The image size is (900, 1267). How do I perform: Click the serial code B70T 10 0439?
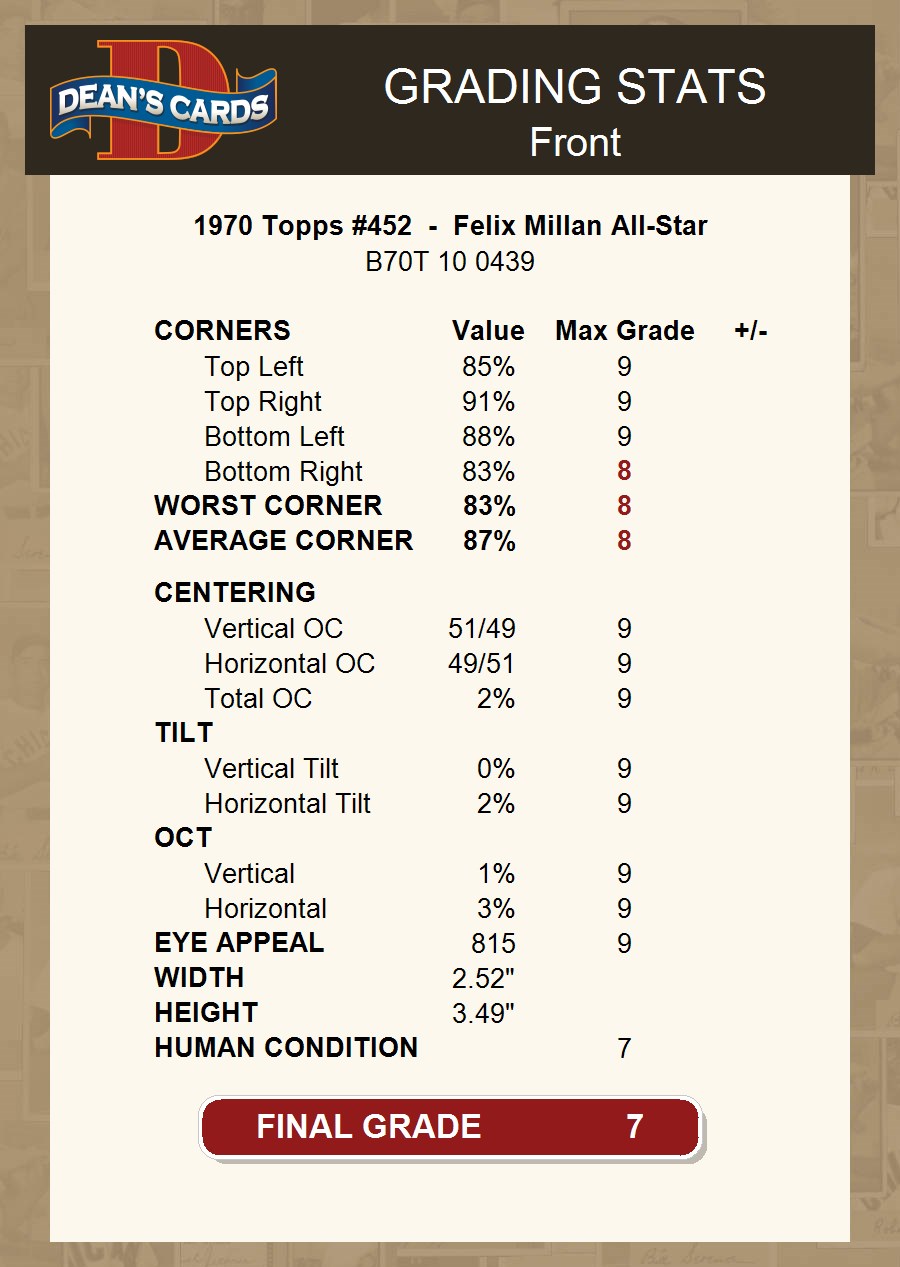[450, 262]
